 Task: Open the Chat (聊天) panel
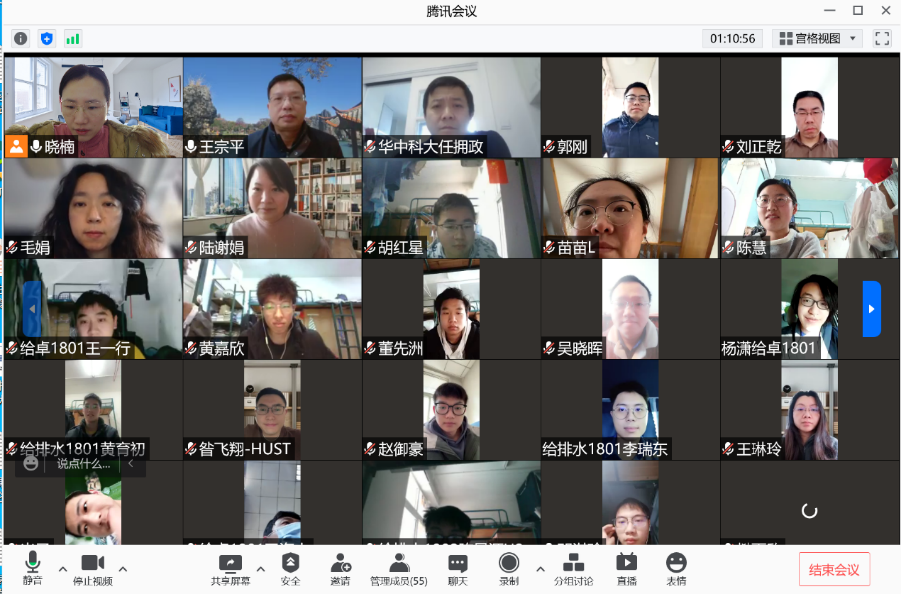[x=457, y=569]
